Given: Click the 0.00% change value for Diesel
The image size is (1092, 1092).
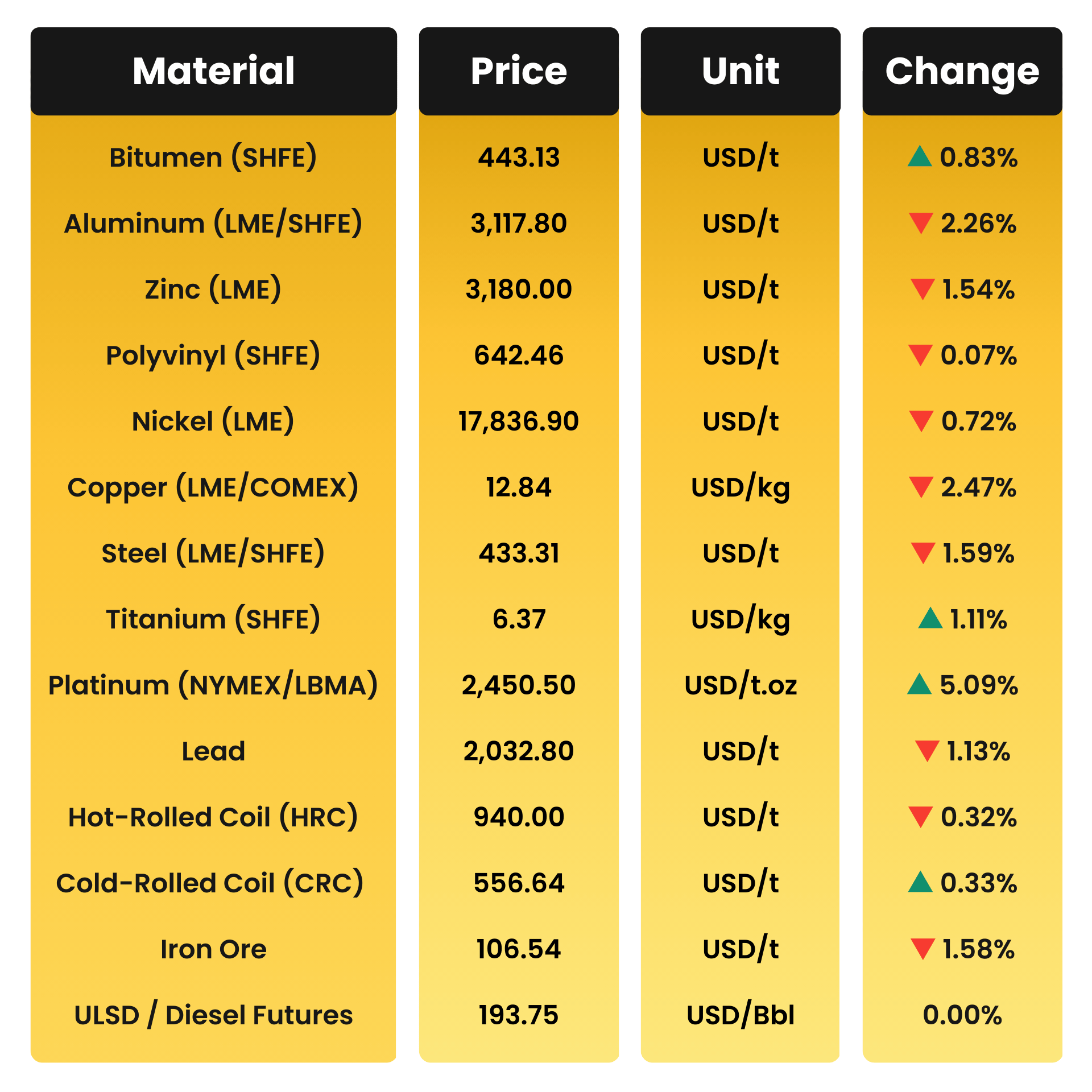Looking at the screenshot, I should tap(962, 1015).
